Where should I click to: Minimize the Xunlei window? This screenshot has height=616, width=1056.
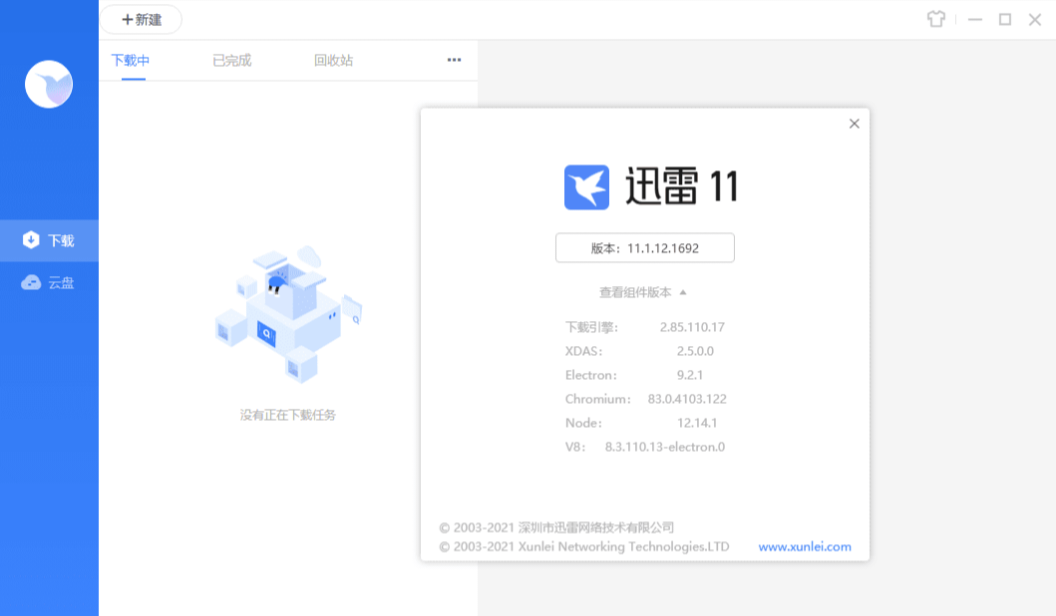pyautogui.click(x=975, y=20)
